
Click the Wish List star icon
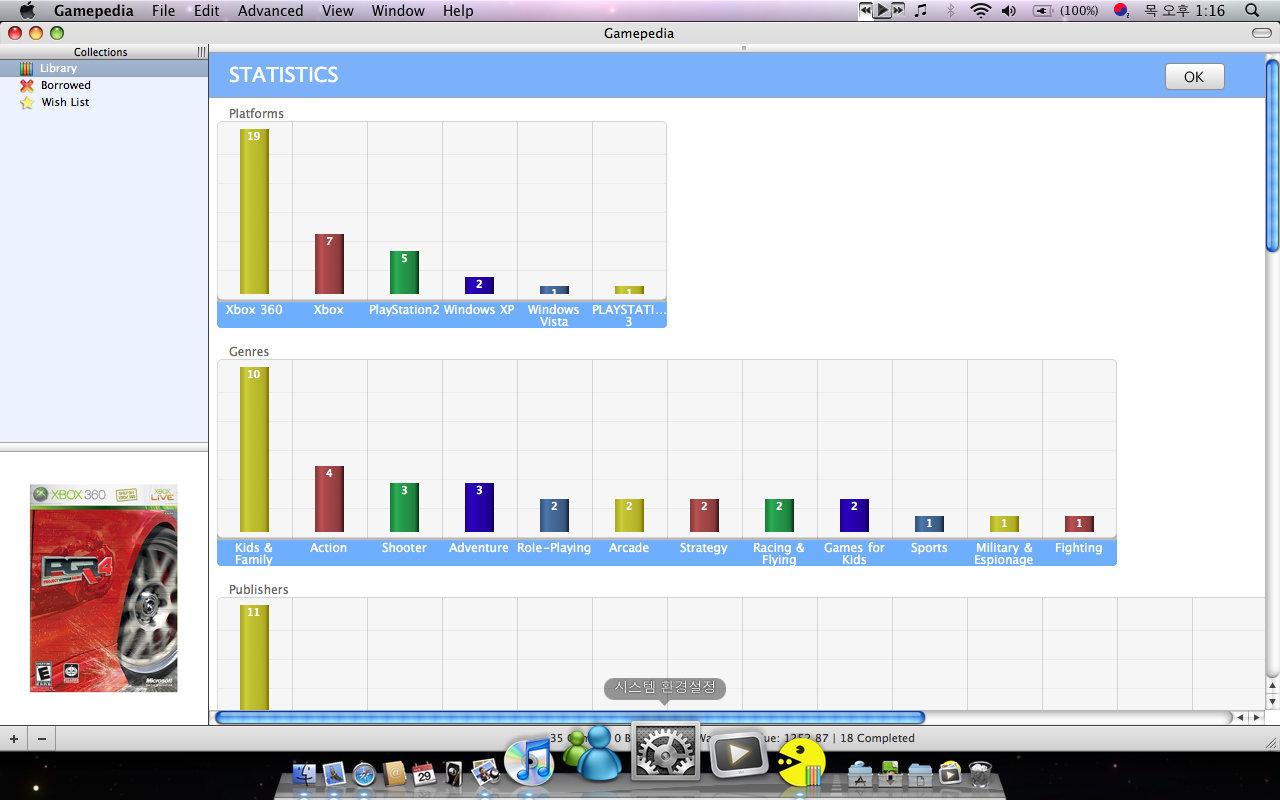(x=26, y=102)
